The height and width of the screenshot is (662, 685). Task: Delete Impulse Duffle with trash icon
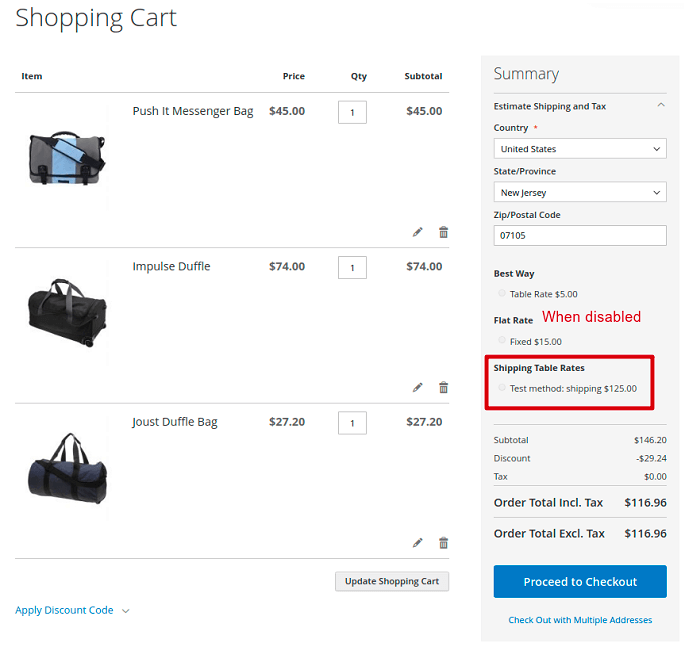click(x=443, y=388)
